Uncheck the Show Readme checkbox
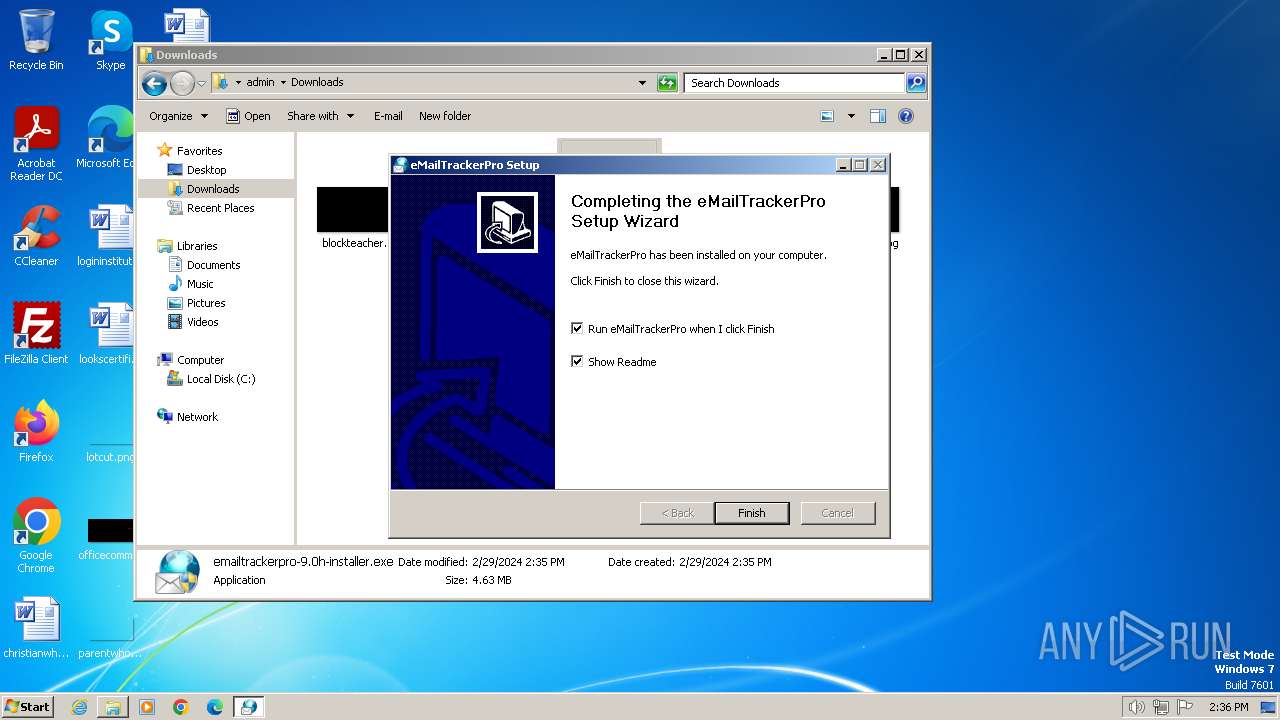The image size is (1280, 720). [577, 361]
